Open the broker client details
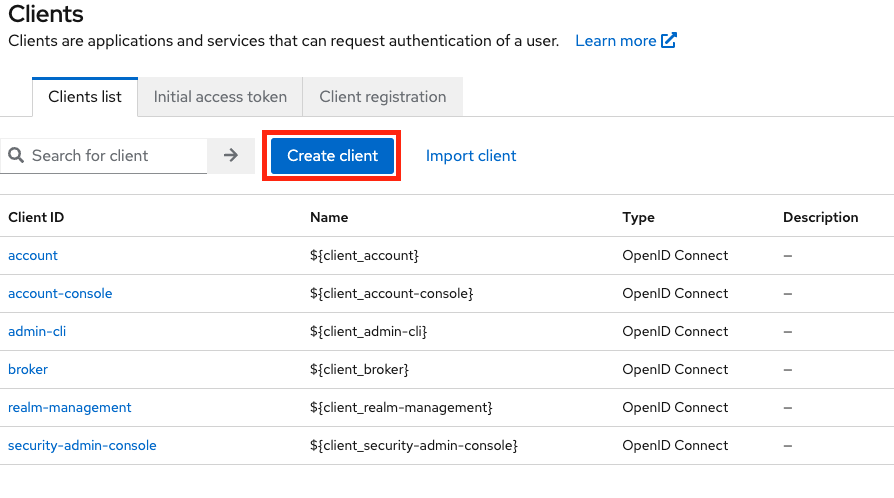The height and width of the screenshot is (498, 894). coord(28,370)
